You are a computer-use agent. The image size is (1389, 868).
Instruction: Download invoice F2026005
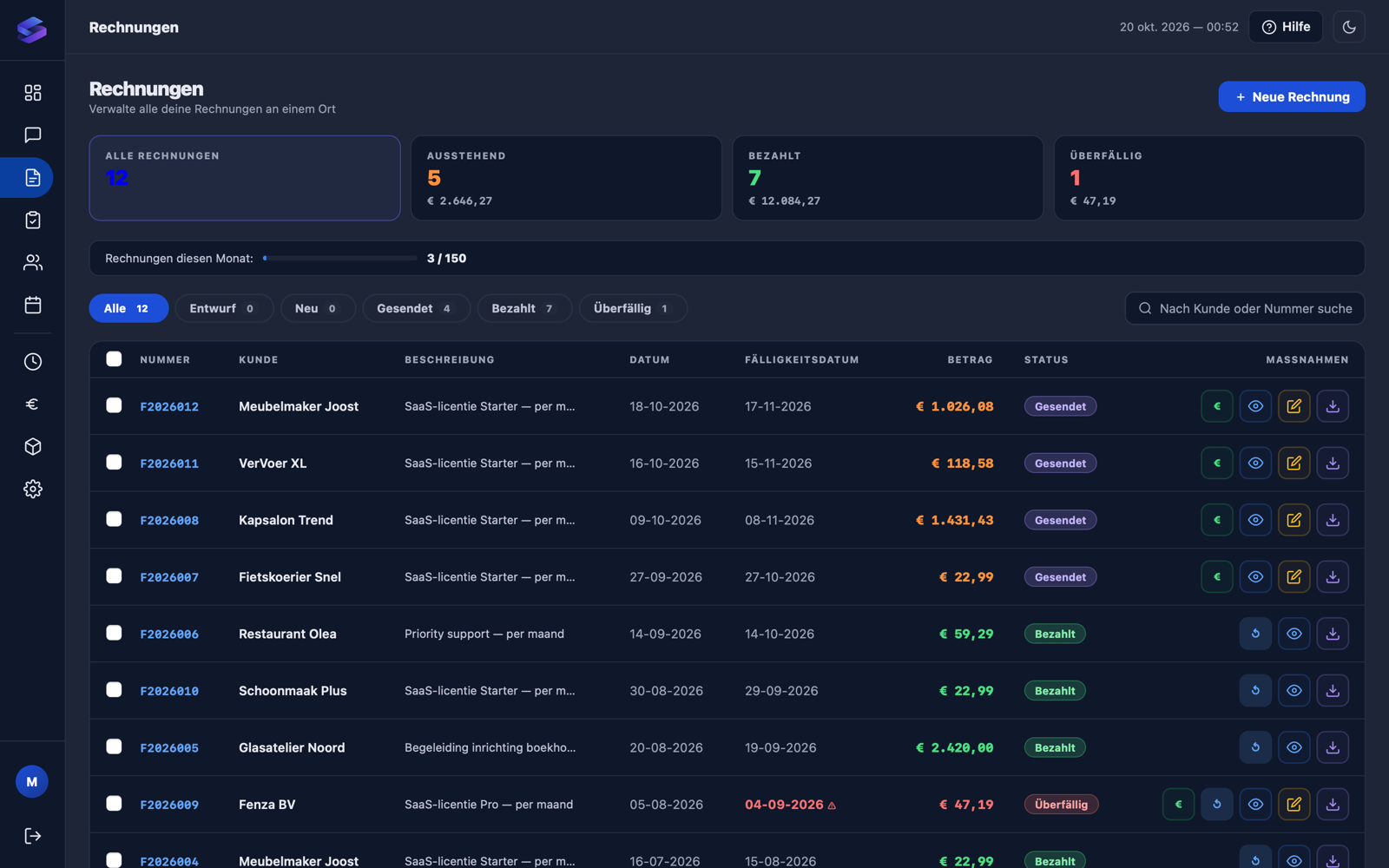pos(1333,747)
